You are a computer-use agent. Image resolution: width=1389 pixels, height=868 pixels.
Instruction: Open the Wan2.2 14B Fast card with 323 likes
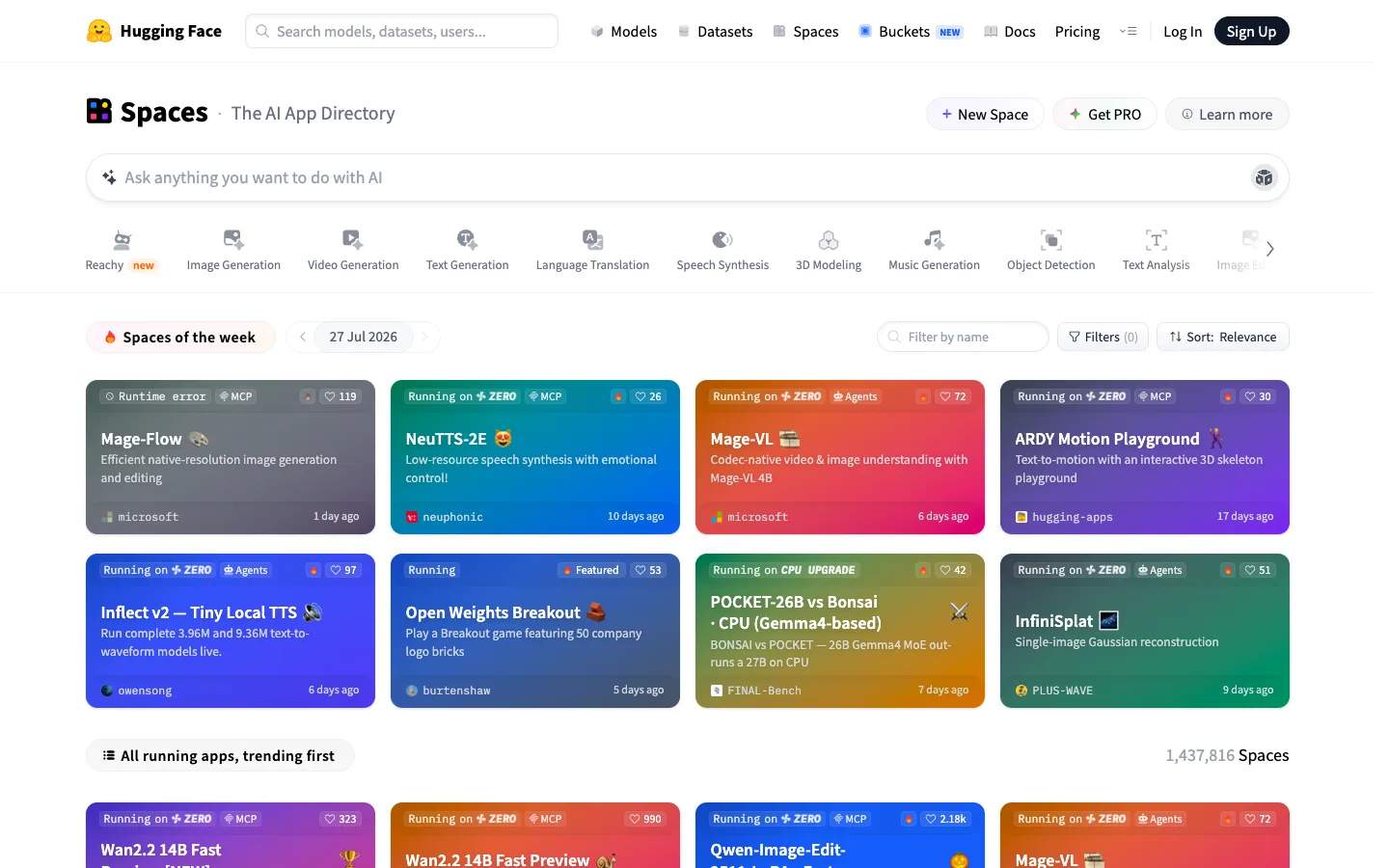pos(231,835)
